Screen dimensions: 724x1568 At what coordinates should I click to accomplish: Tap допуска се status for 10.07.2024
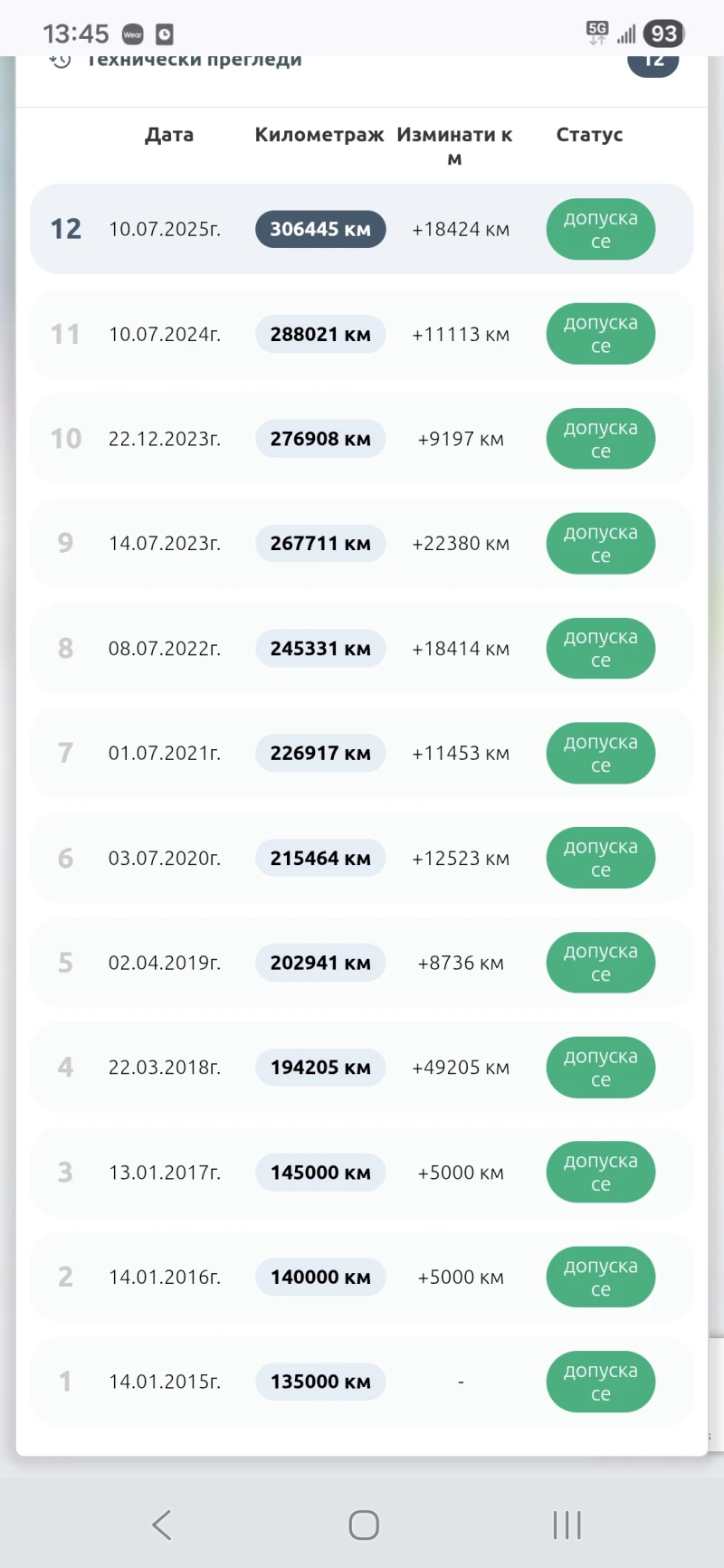tap(600, 334)
